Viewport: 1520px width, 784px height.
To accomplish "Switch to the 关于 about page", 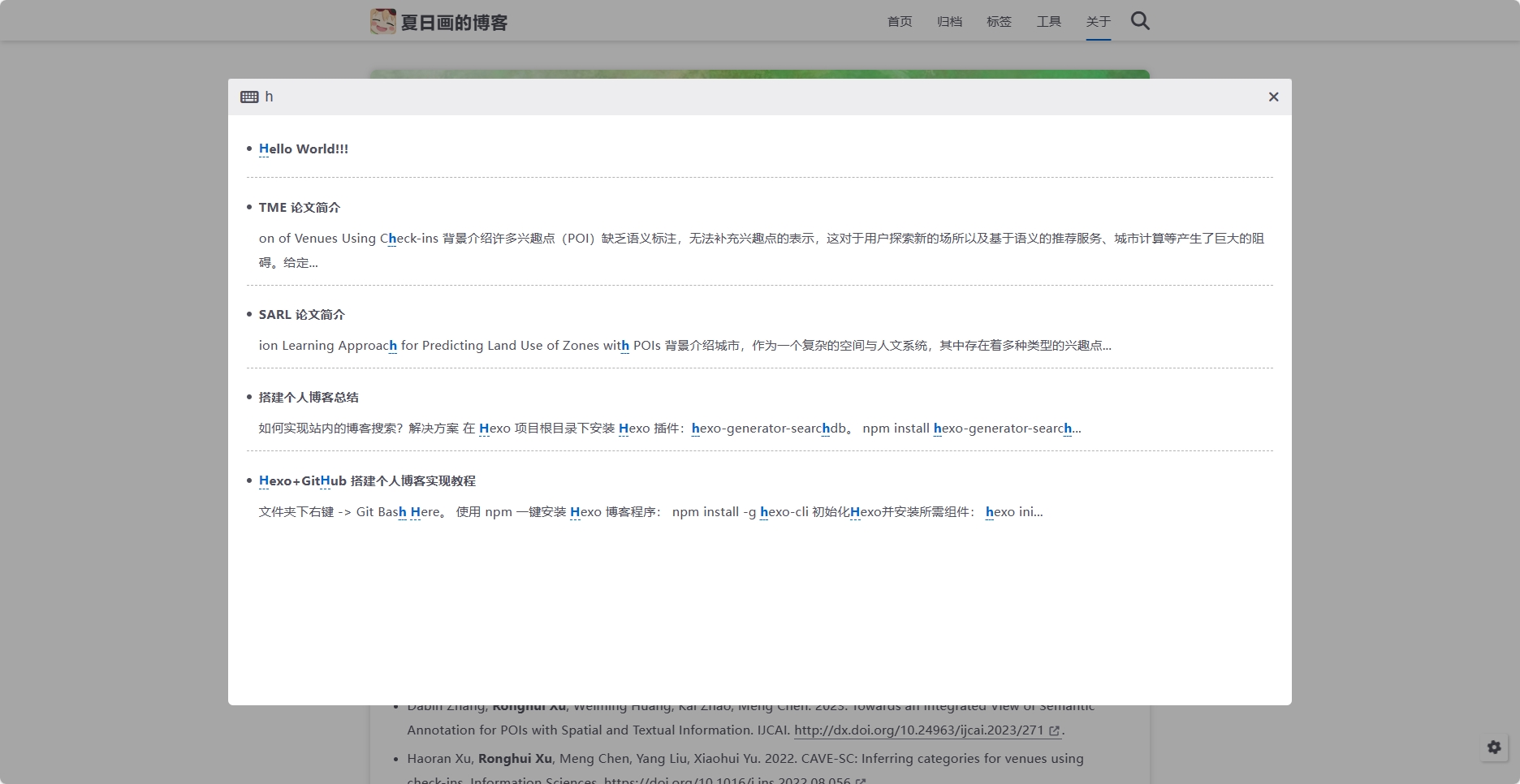I will [1098, 22].
